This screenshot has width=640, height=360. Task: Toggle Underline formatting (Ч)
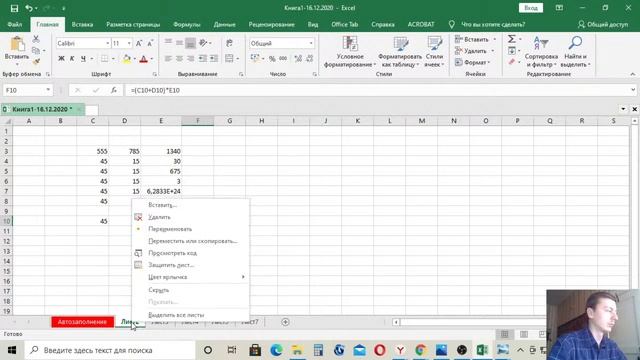click(x=83, y=59)
